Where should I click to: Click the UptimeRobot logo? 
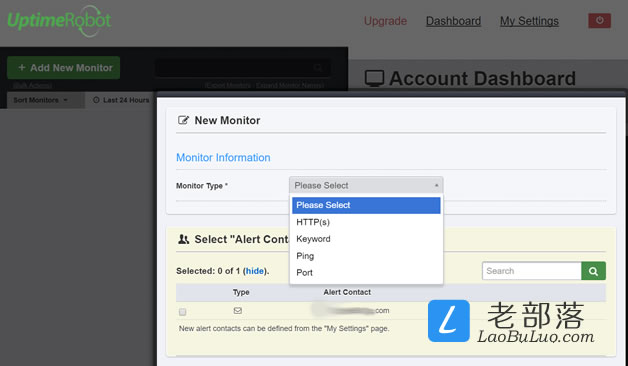pyautogui.click(x=59, y=21)
